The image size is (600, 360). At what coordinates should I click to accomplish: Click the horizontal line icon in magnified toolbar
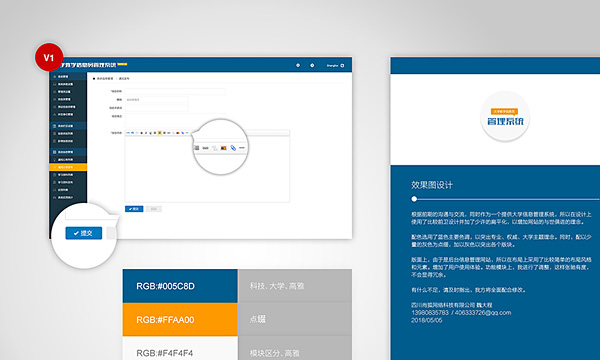242,148
